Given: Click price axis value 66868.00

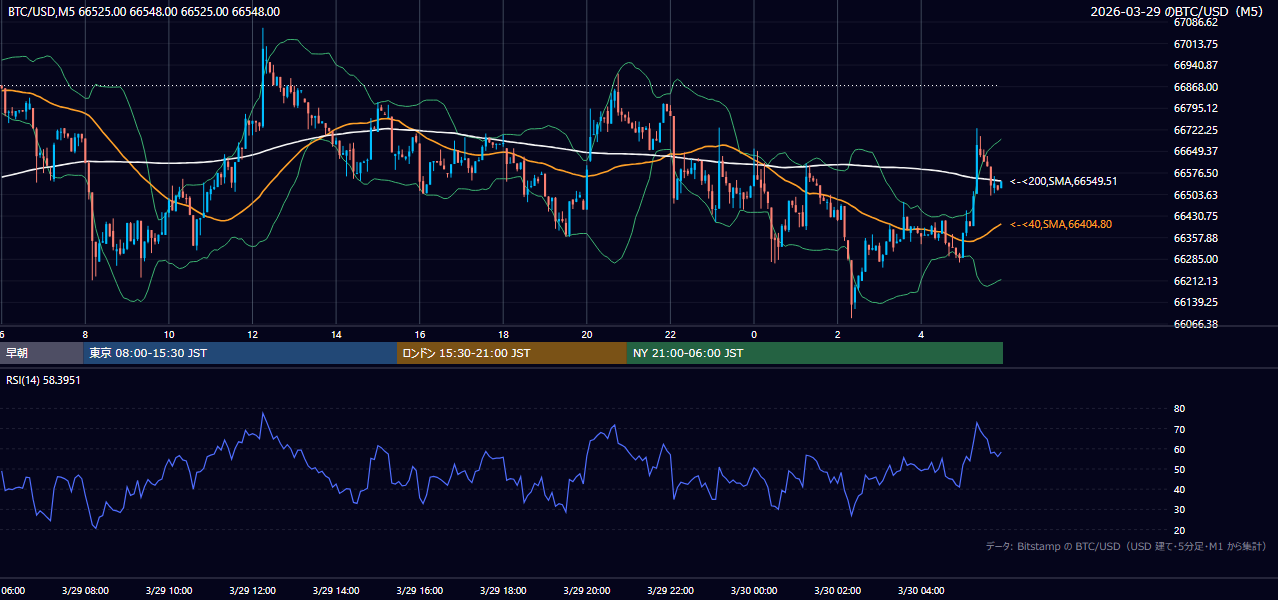Looking at the screenshot, I should [1196, 87].
